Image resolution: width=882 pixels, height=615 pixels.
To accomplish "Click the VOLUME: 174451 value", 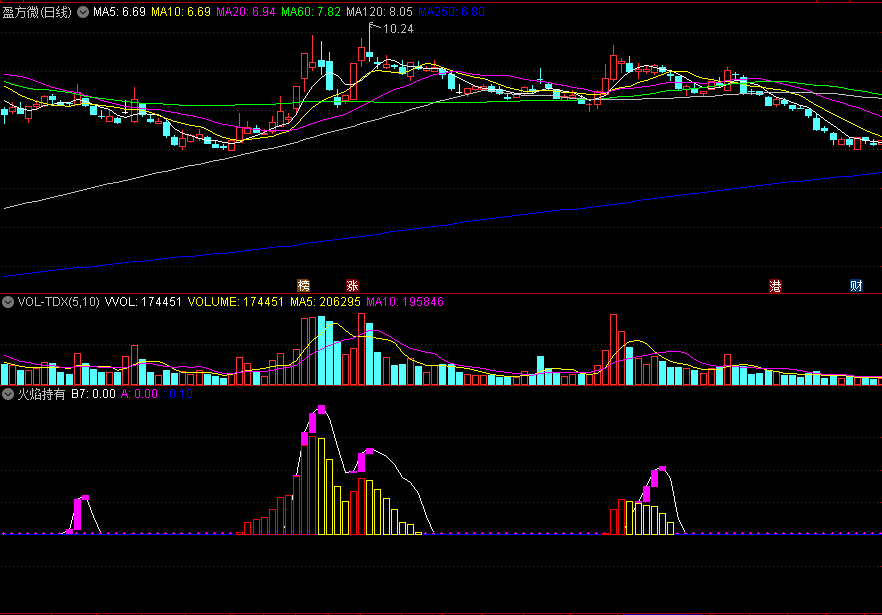I will pos(236,302).
